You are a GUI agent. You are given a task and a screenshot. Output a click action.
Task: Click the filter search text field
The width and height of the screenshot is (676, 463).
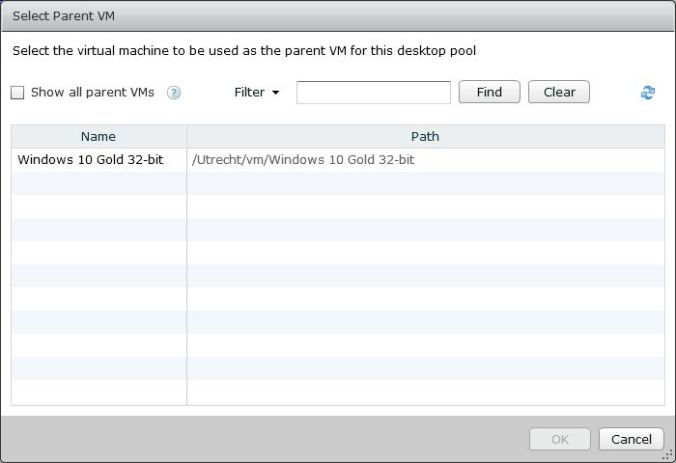(x=373, y=92)
